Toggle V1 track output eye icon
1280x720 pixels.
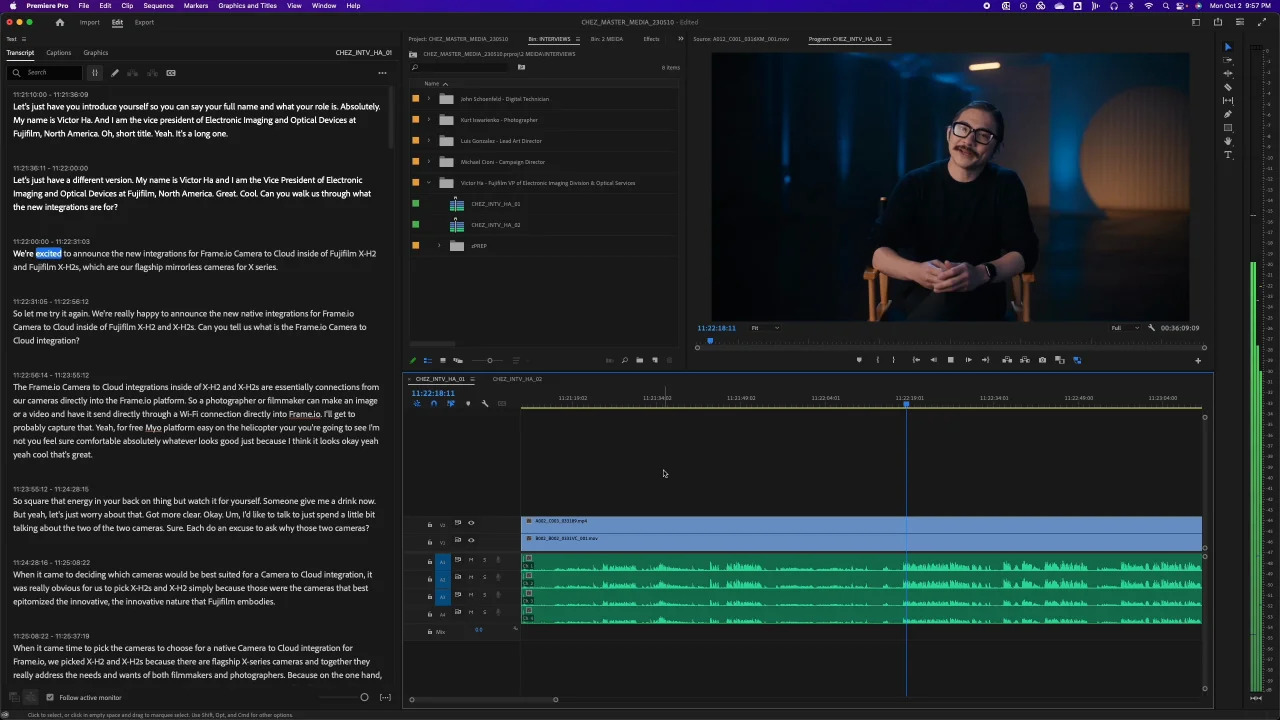[x=471, y=541]
